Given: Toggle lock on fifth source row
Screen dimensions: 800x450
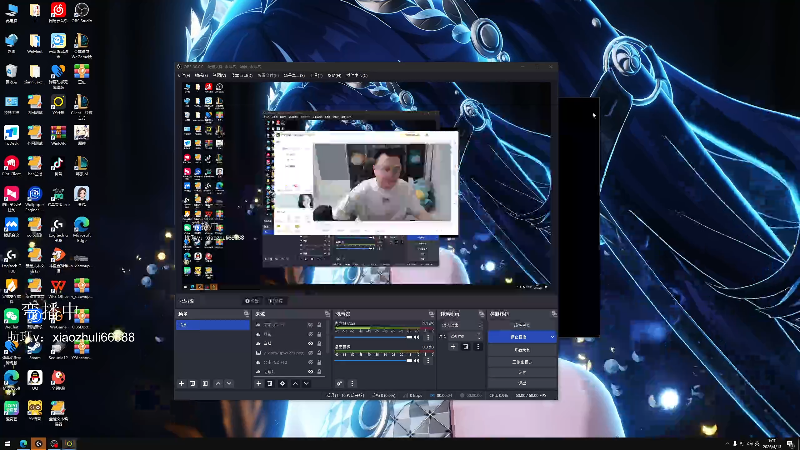Looking at the screenshot, I should 319,362.
